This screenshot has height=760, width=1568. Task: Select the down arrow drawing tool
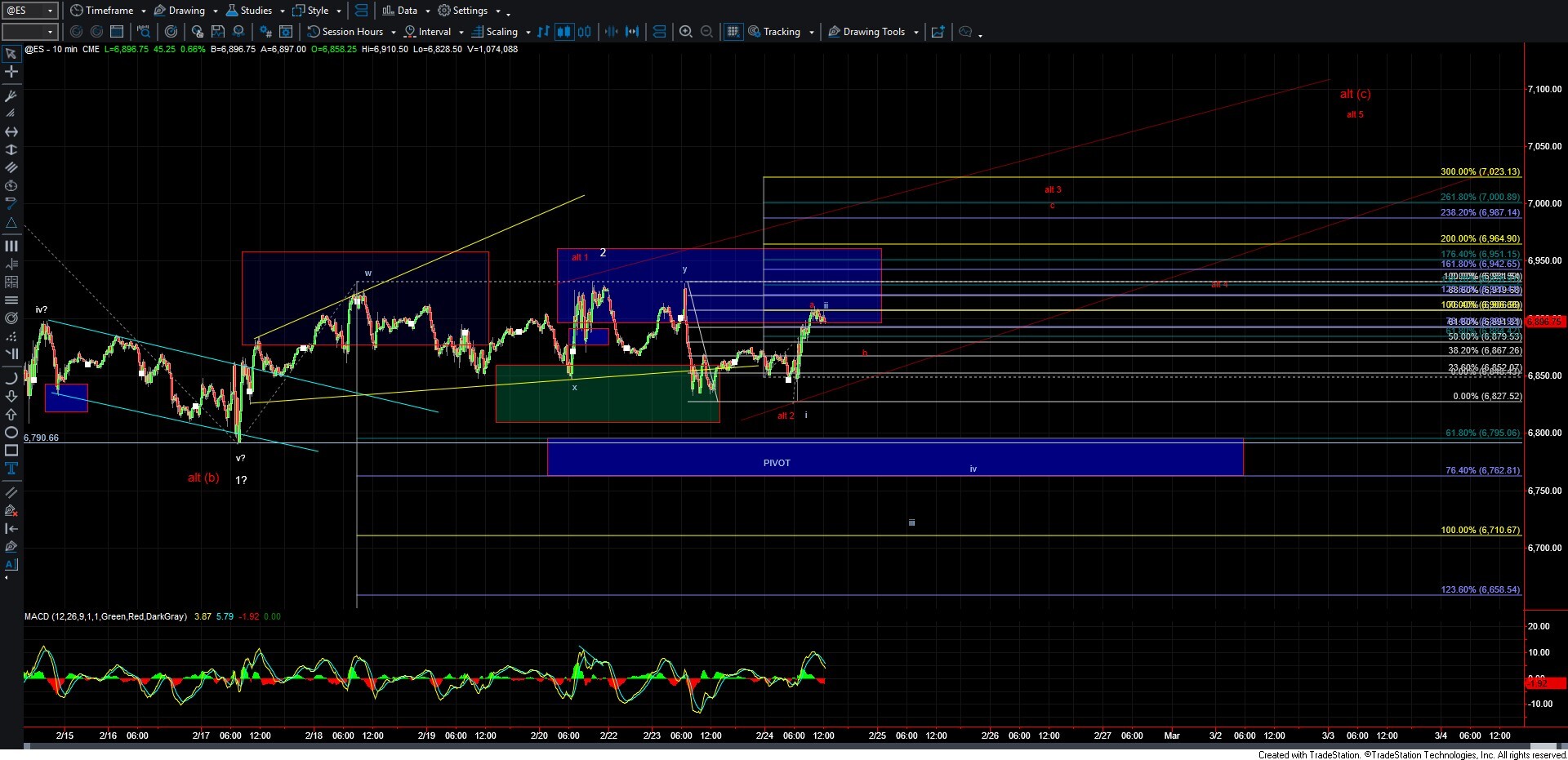click(x=11, y=397)
